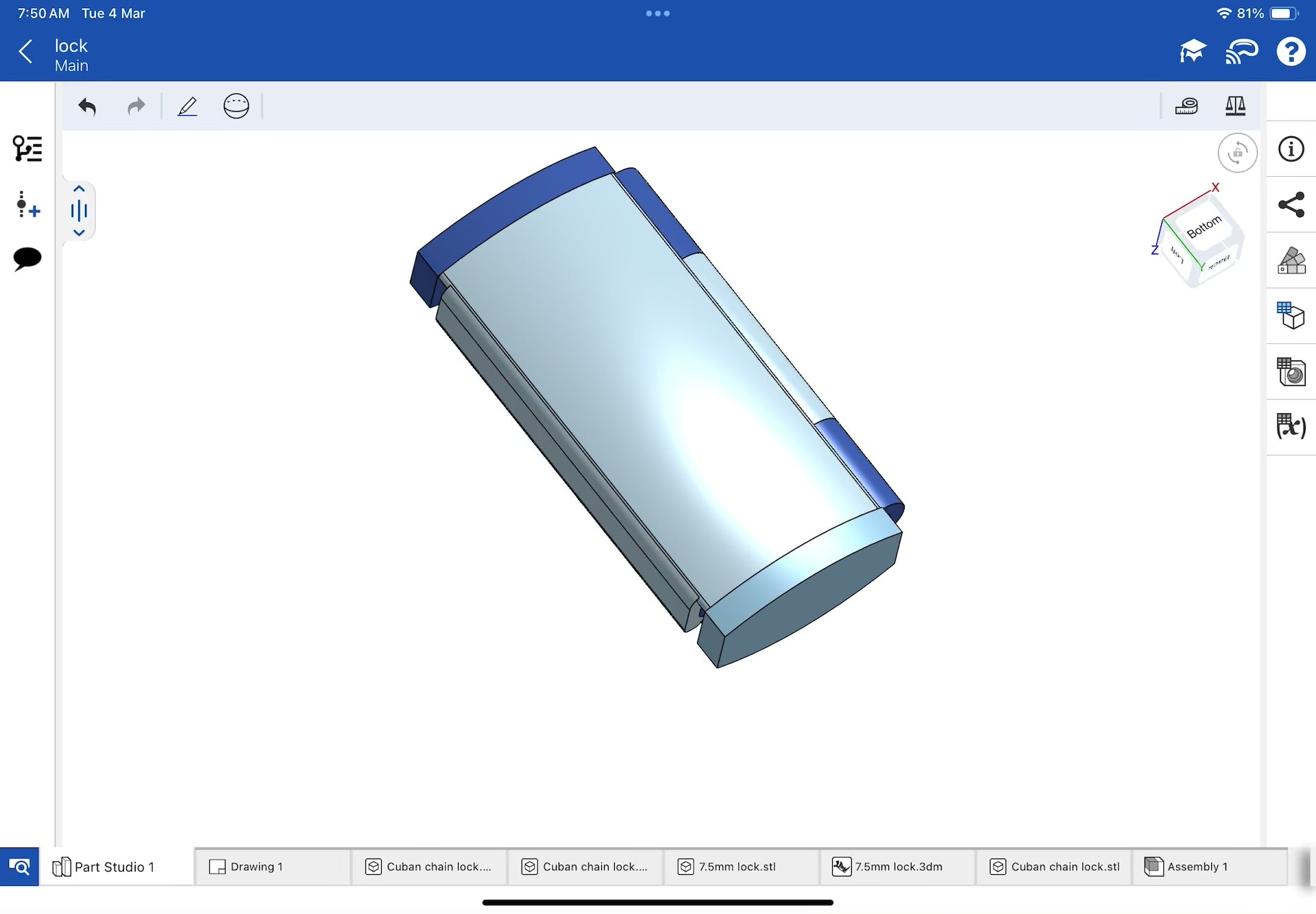
Task: Open the comments panel
Action: click(x=27, y=258)
